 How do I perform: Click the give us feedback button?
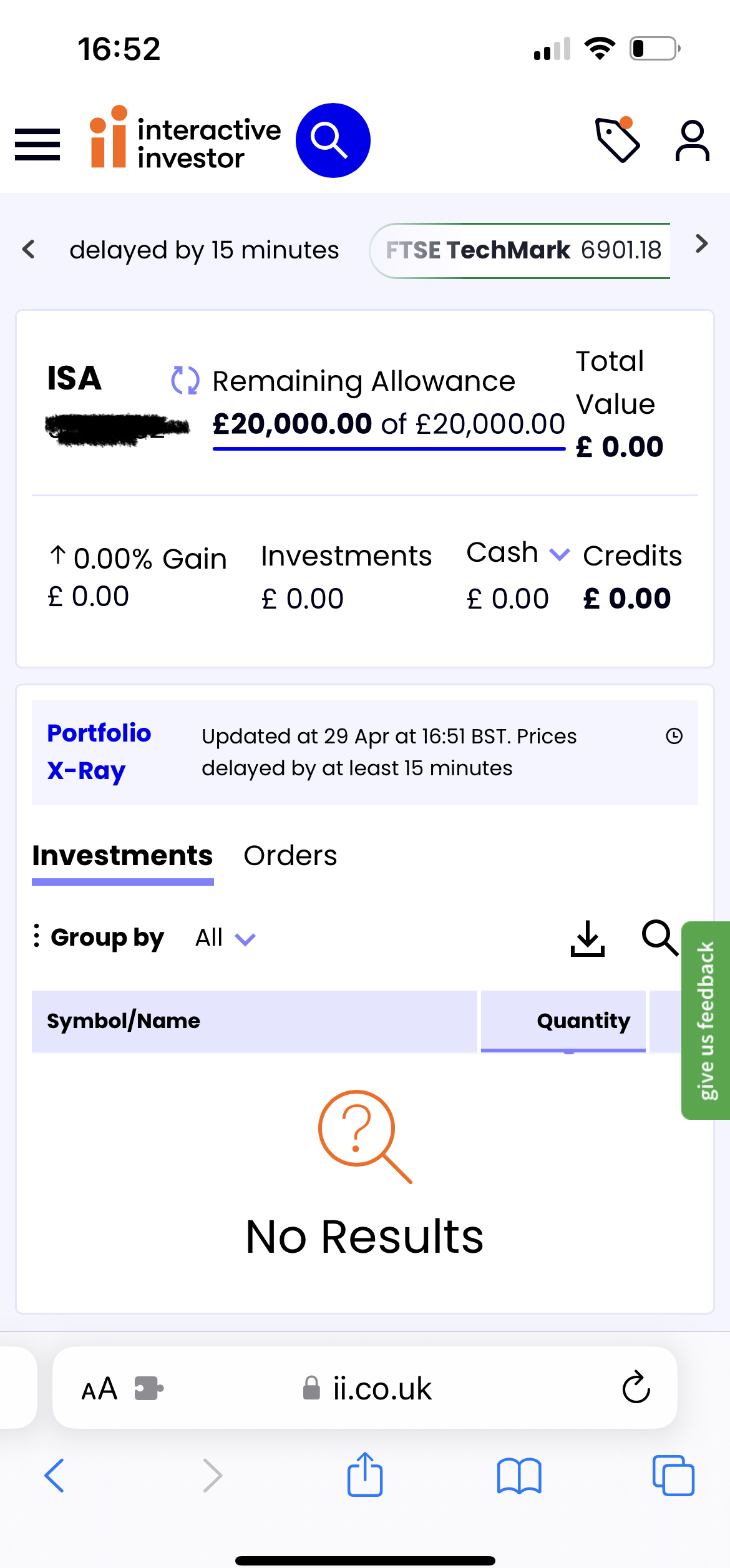click(706, 1020)
